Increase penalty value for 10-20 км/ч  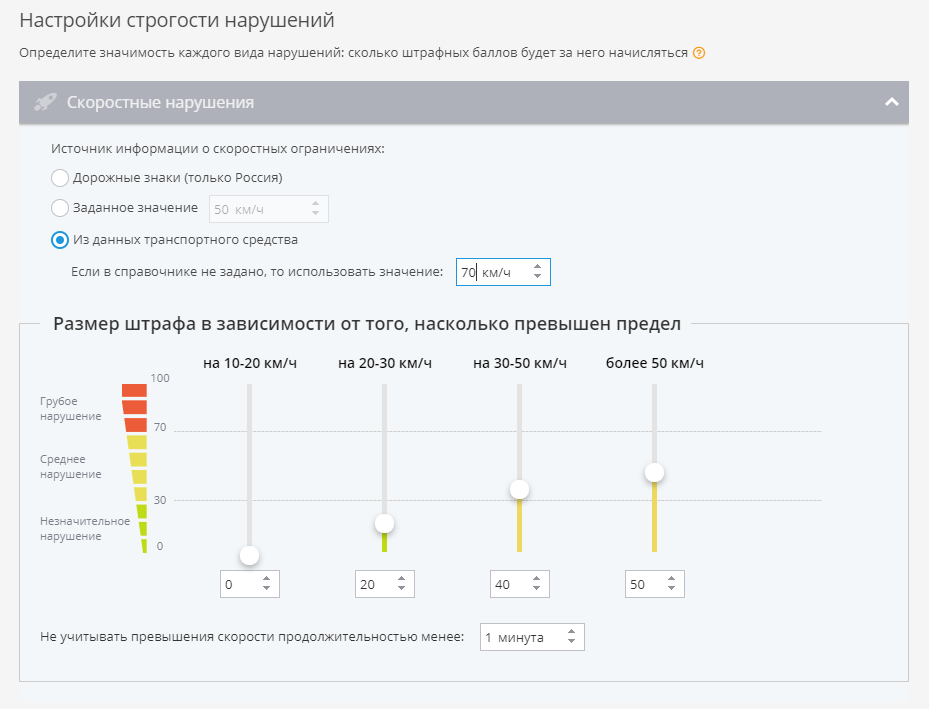(266, 580)
